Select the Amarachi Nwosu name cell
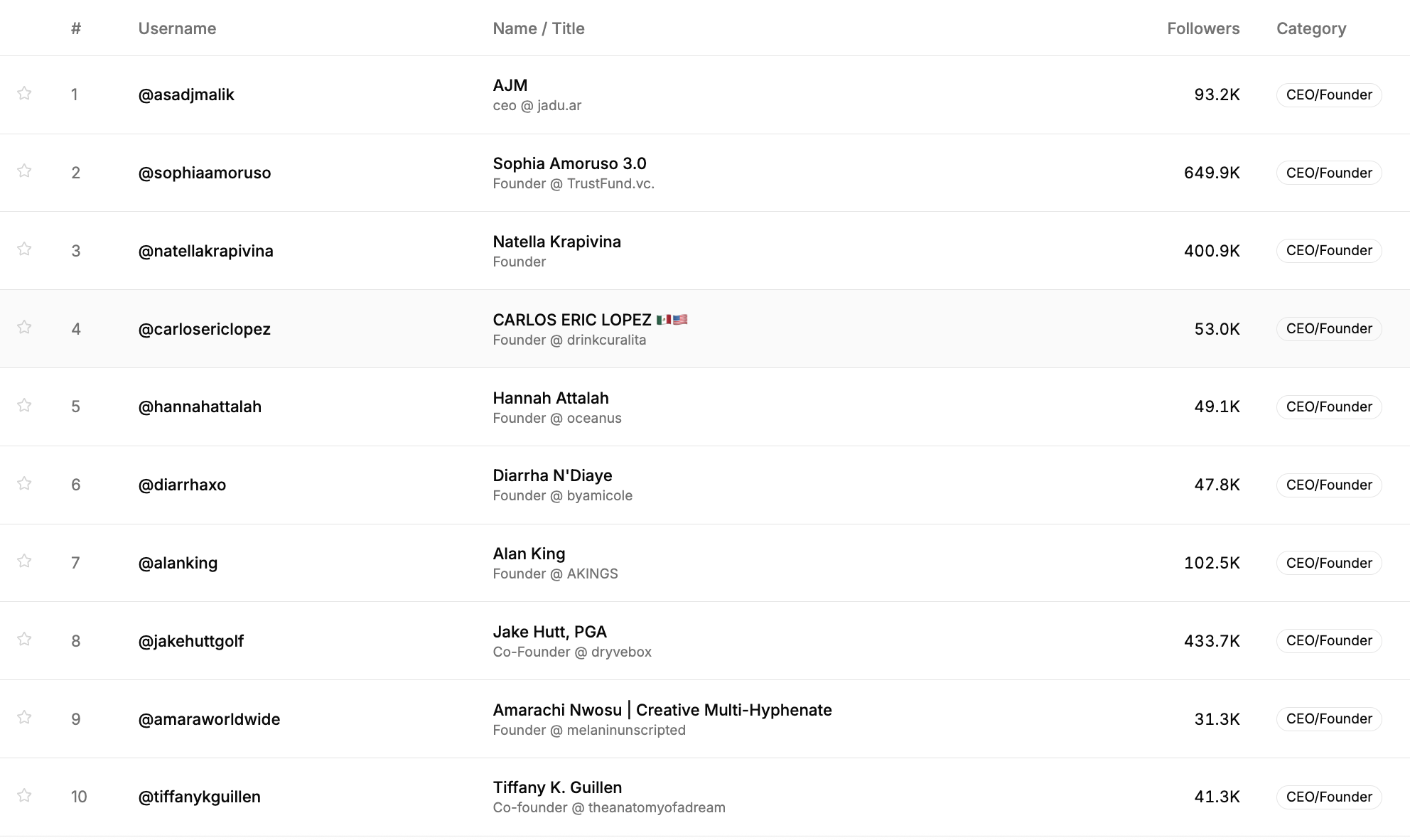Viewport: 1410px width, 840px height. pos(662,710)
